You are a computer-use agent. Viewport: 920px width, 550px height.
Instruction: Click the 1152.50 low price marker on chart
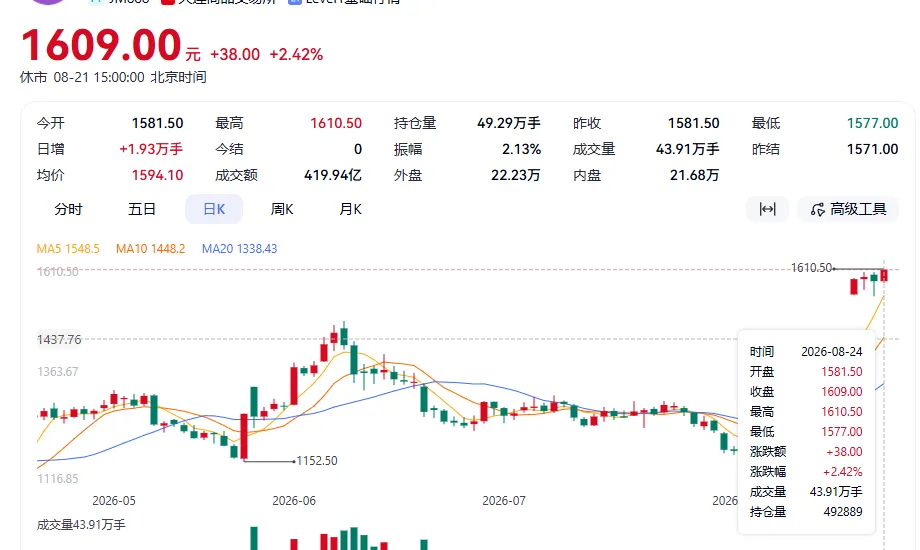click(317, 461)
